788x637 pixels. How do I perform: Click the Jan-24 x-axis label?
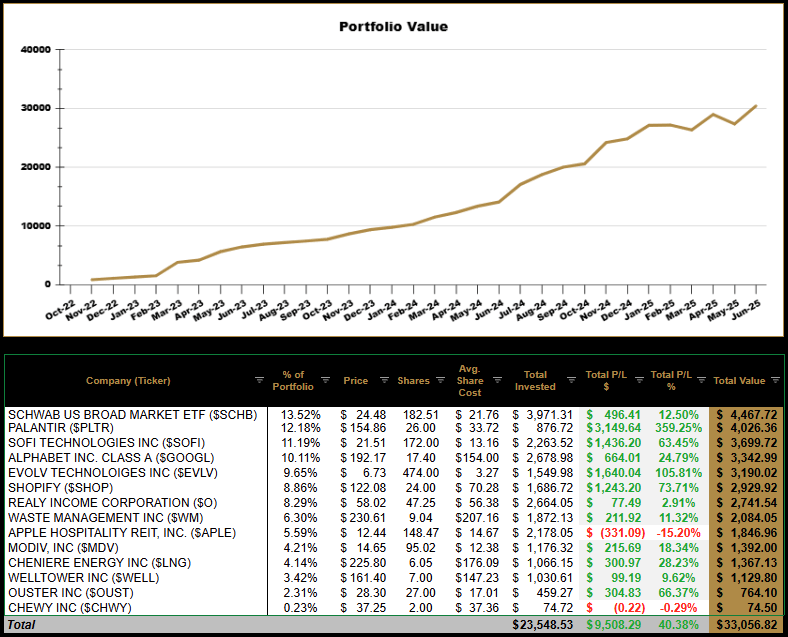pos(382,309)
